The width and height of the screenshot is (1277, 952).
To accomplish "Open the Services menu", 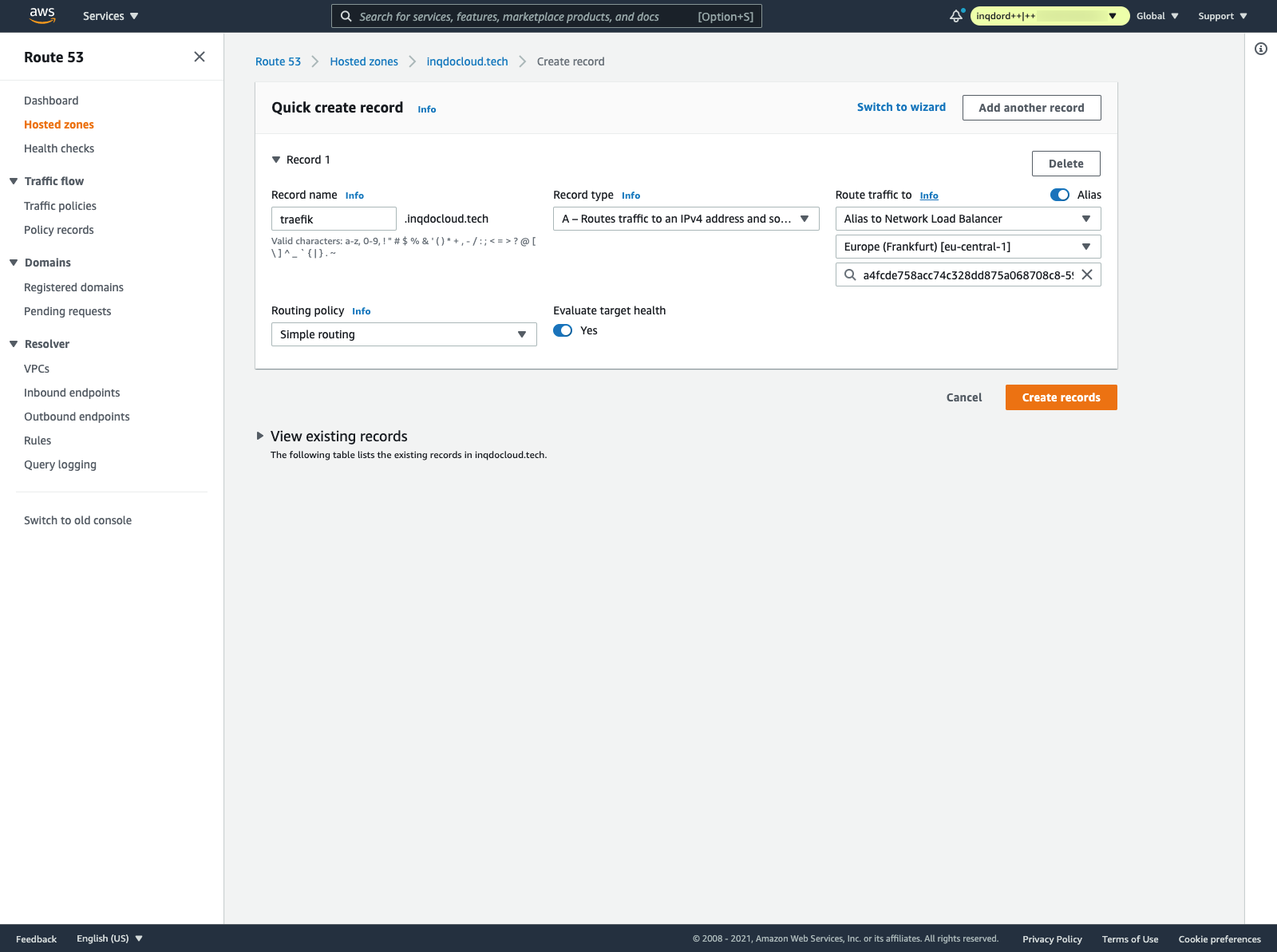I will [109, 15].
